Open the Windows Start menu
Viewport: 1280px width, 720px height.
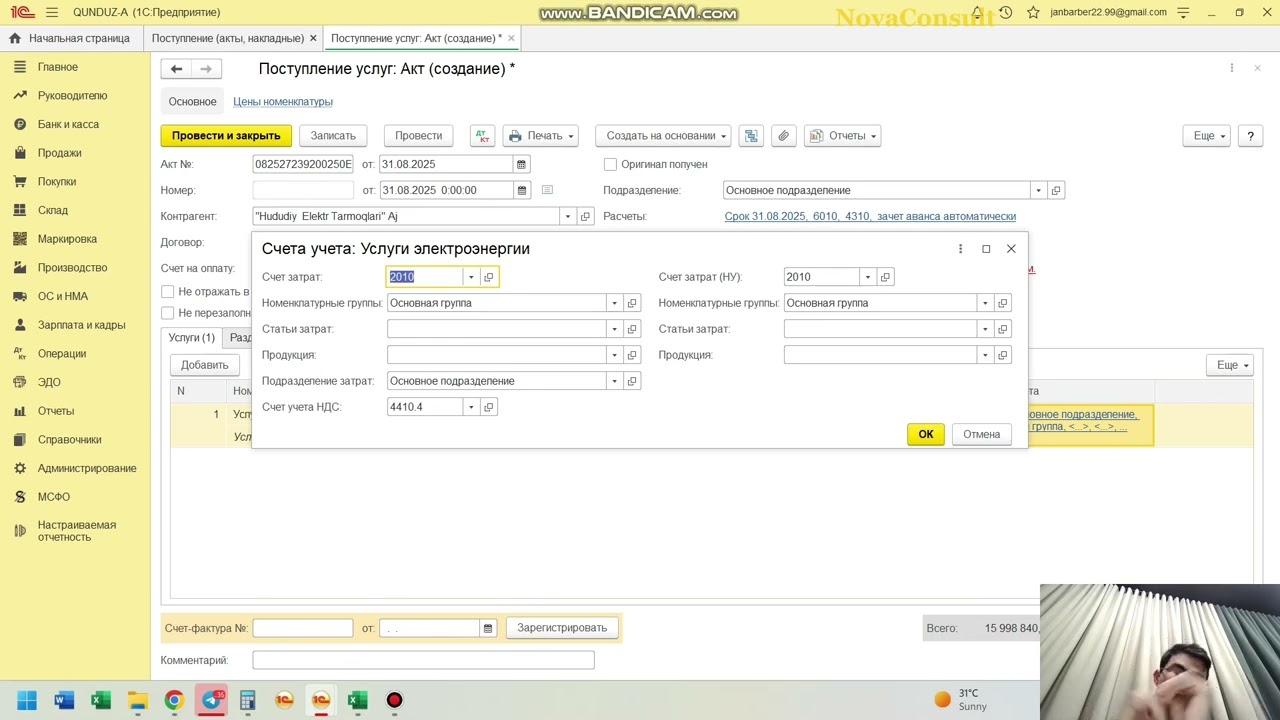coord(27,700)
